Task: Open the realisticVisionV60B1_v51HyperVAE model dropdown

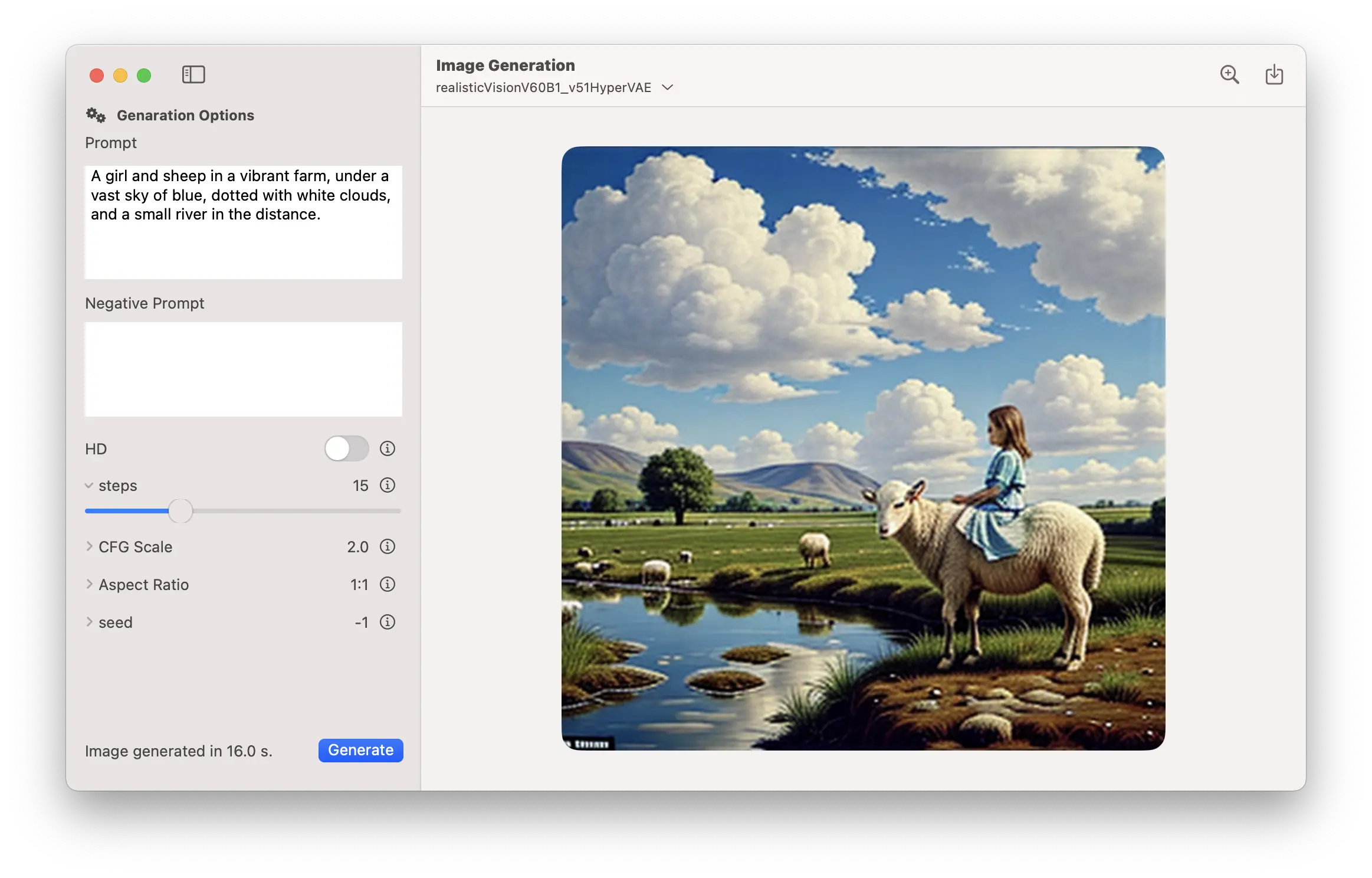Action: [667, 87]
